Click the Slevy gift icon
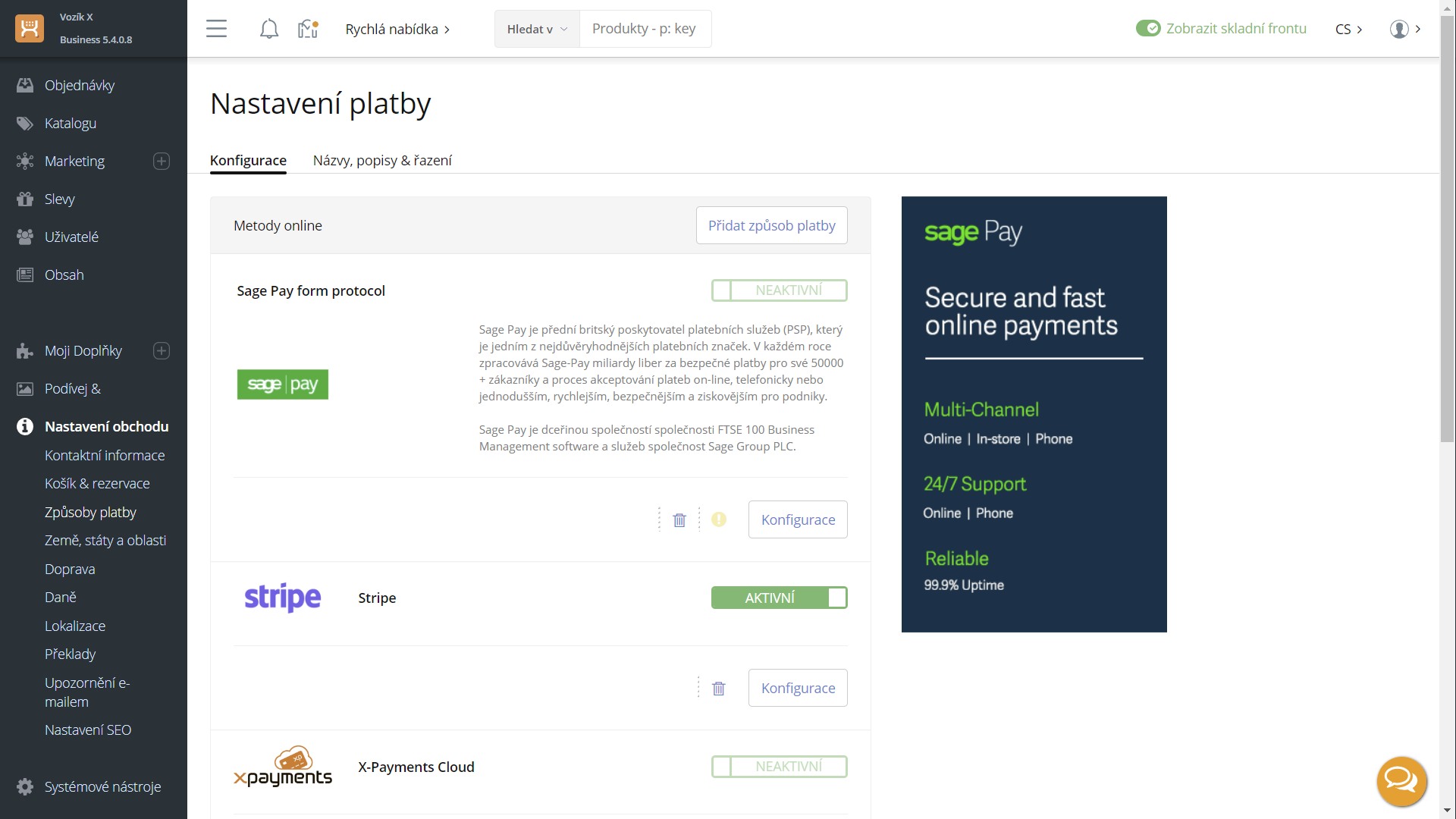This screenshot has height=819, width=1456. (x=25, y=199)
